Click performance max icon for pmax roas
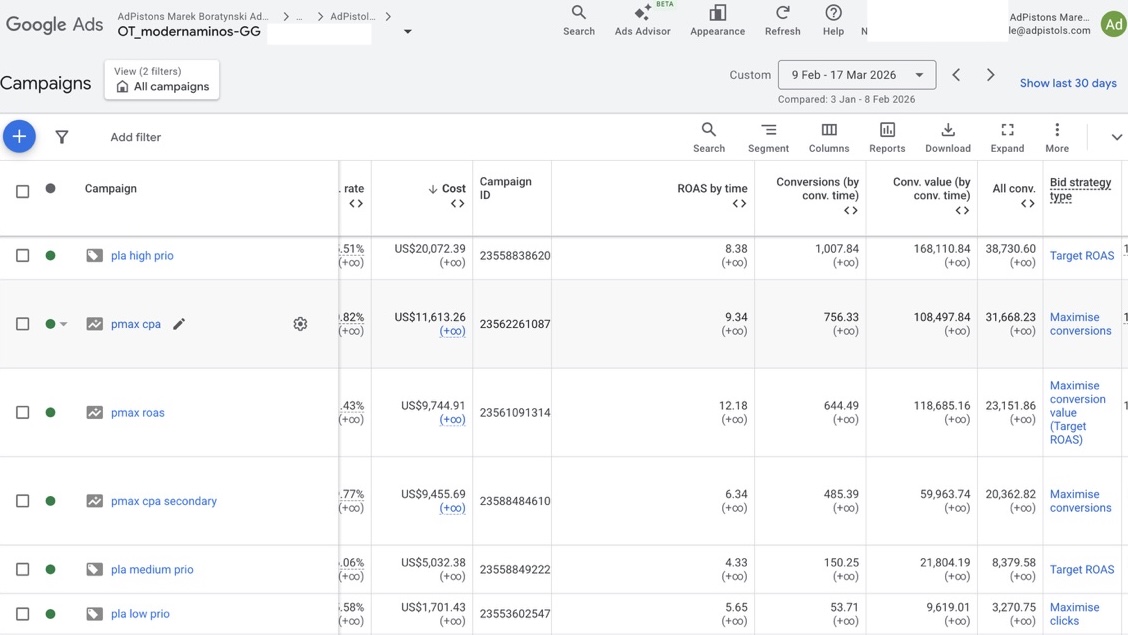The image size is (1128, 635). click(x=94, y=412)
